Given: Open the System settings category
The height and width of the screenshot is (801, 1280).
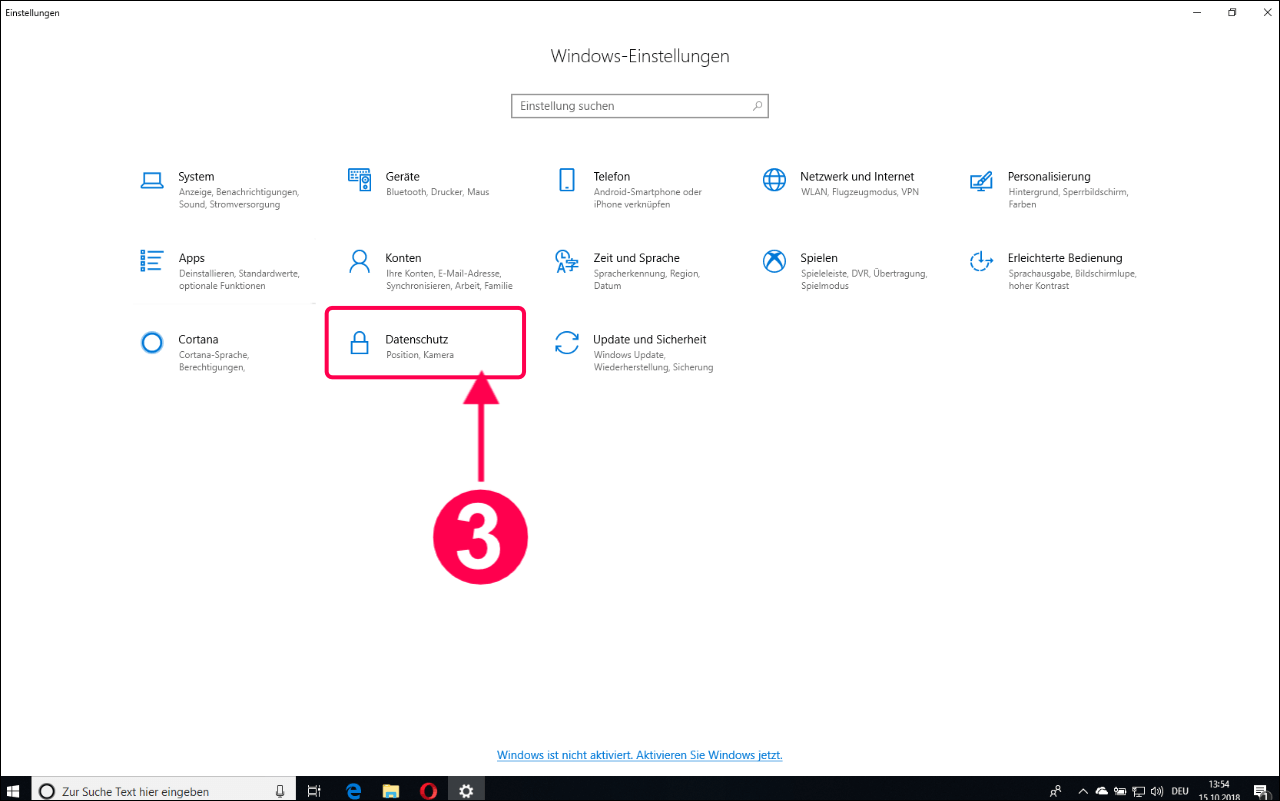Looking at the screenshot, I should click(x=221, y=190).
